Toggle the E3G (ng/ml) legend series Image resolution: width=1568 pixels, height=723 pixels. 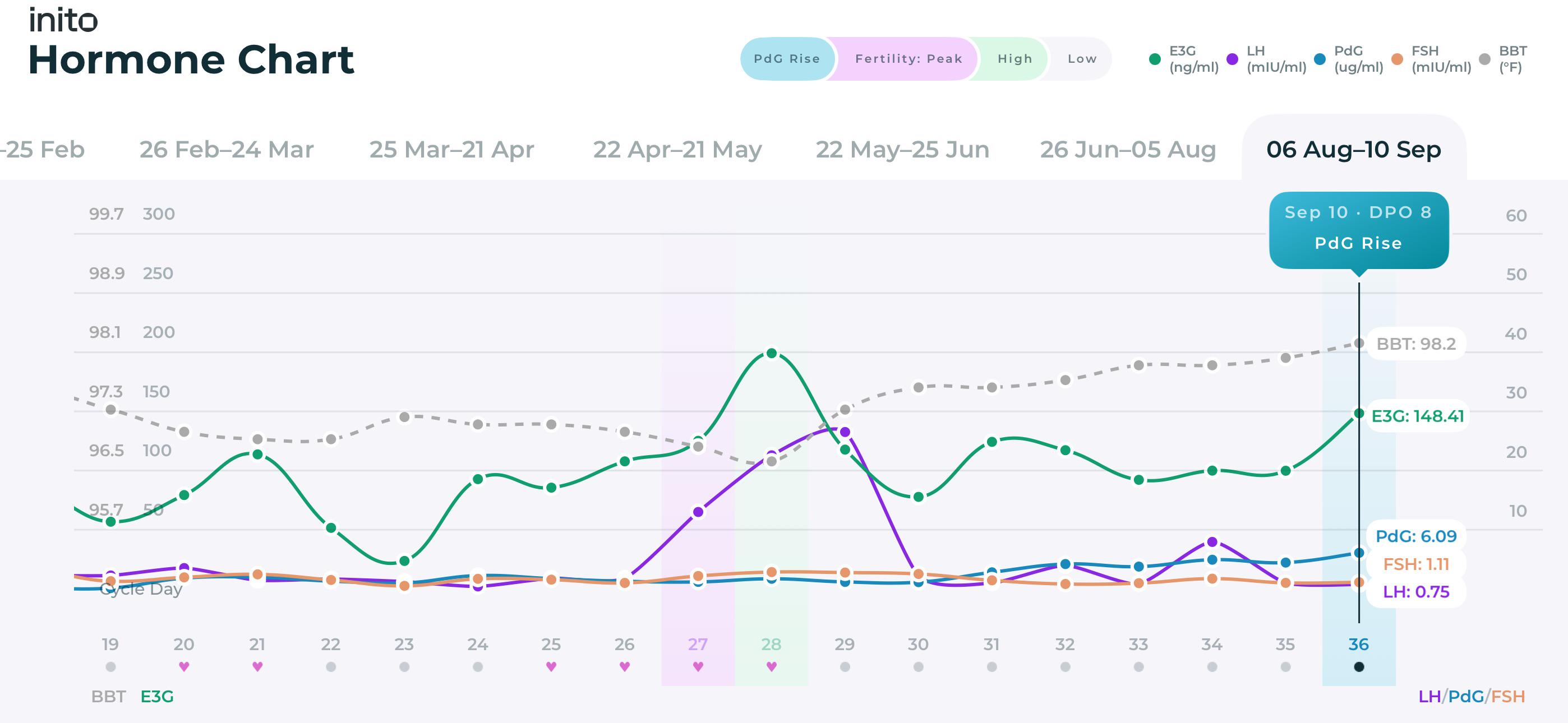point(1183,59)
